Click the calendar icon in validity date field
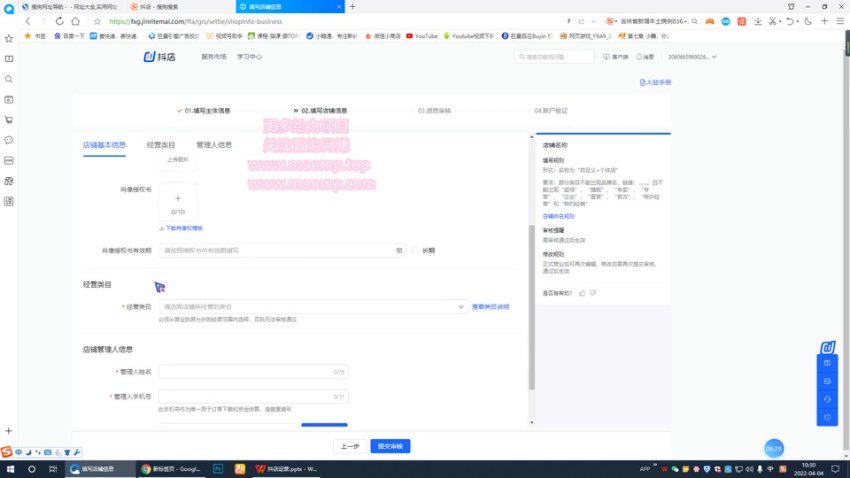This screenshot has width=850, height=478. coord(400,250)
